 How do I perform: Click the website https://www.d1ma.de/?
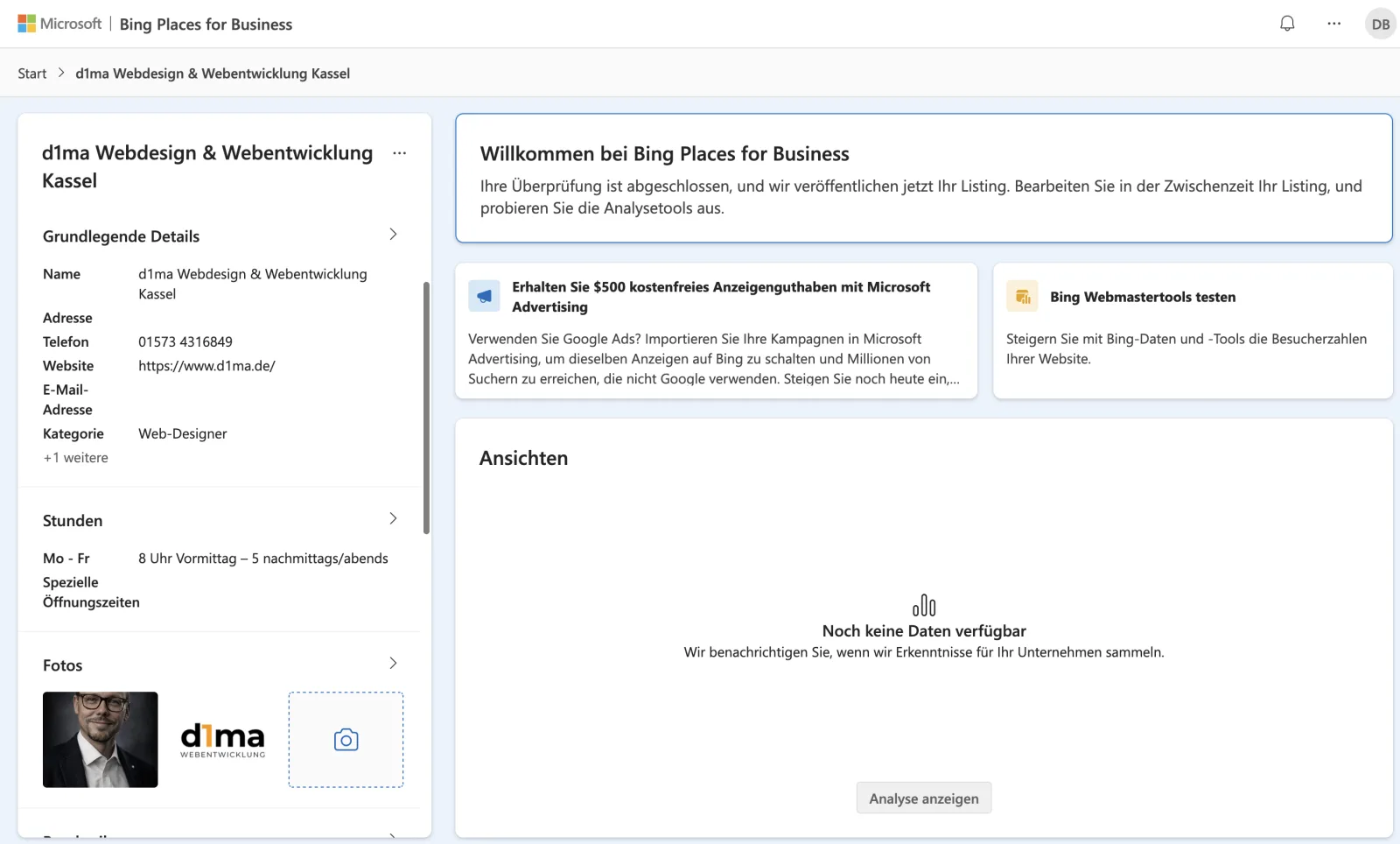tap(206, 366)
